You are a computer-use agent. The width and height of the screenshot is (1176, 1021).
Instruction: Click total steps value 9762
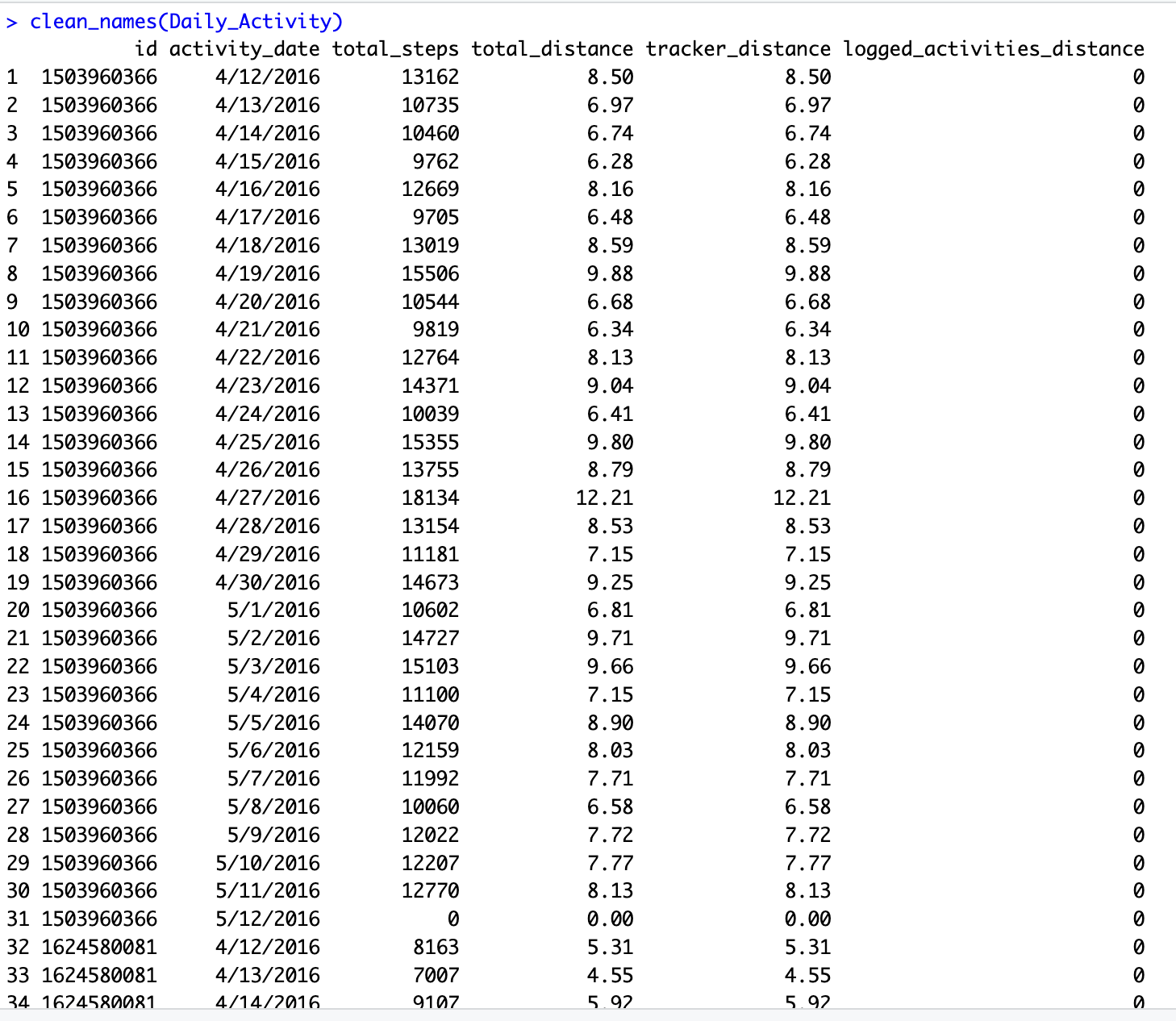[x=436, y=161]
